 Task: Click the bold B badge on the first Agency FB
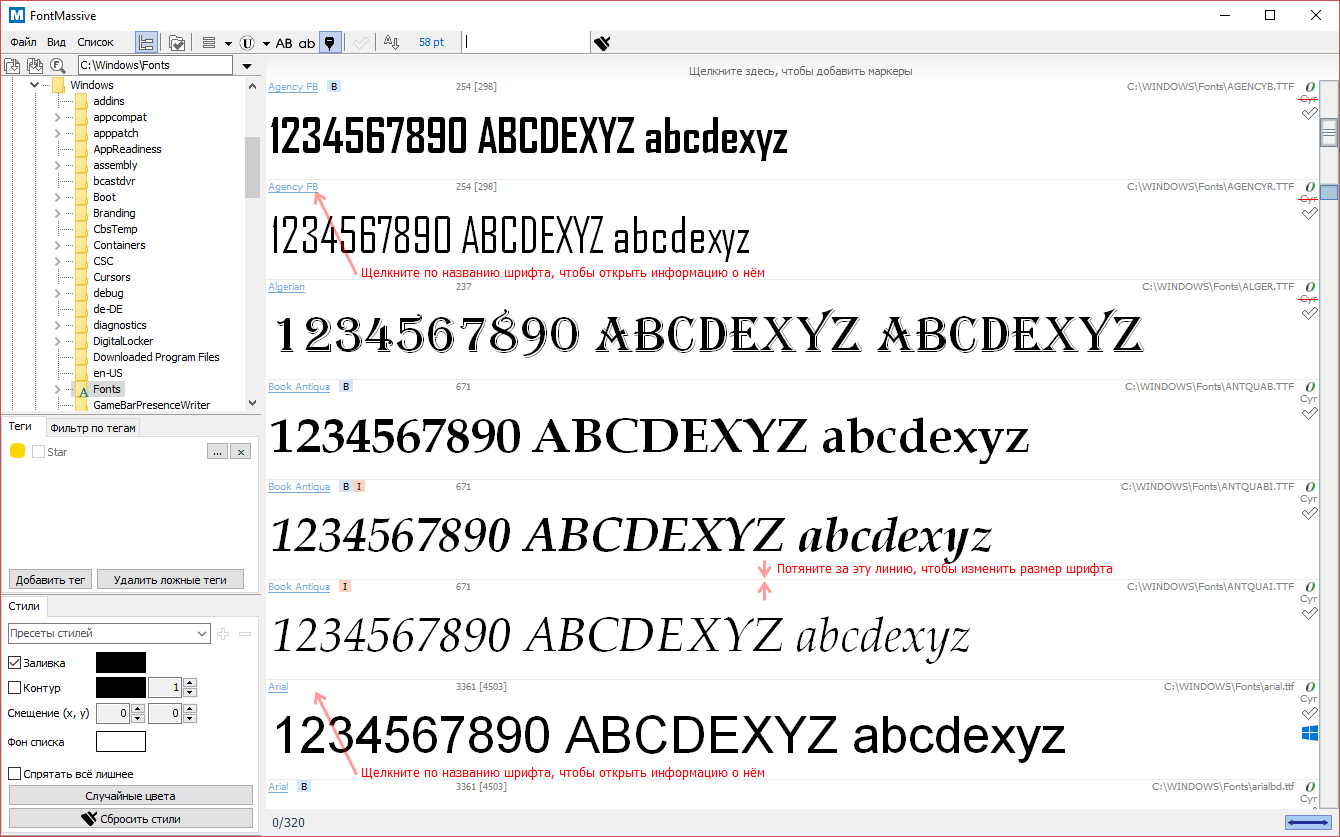334,87
